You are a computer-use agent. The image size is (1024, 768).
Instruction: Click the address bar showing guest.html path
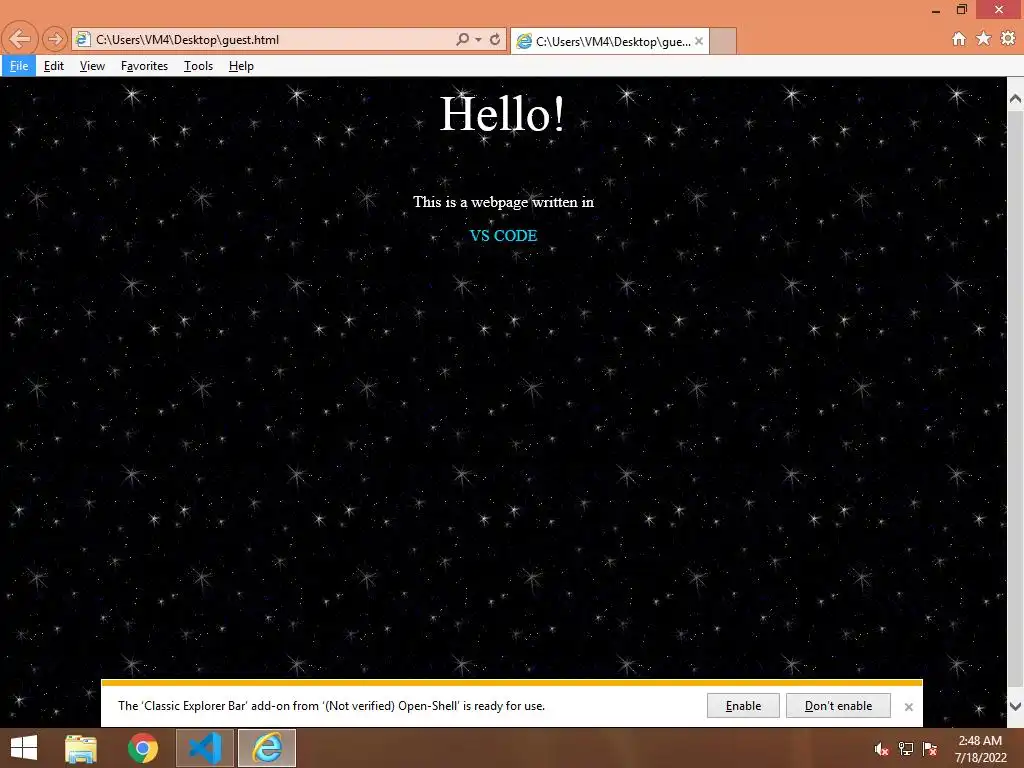tap(289, 40)
